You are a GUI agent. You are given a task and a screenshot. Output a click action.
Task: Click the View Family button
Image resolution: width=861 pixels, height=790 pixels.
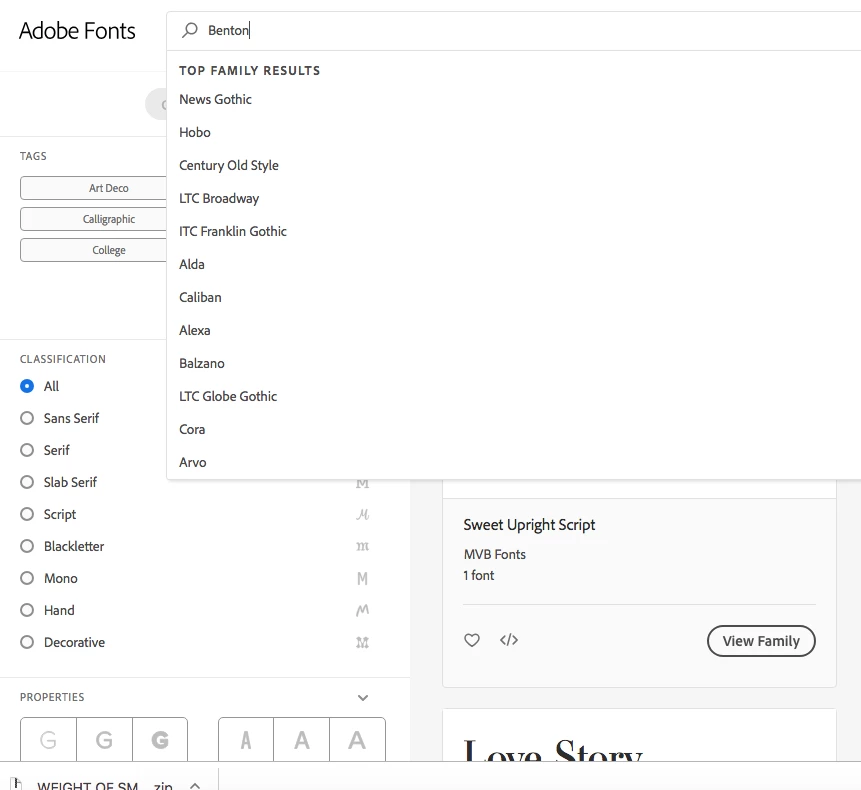(x=761, y=641)
